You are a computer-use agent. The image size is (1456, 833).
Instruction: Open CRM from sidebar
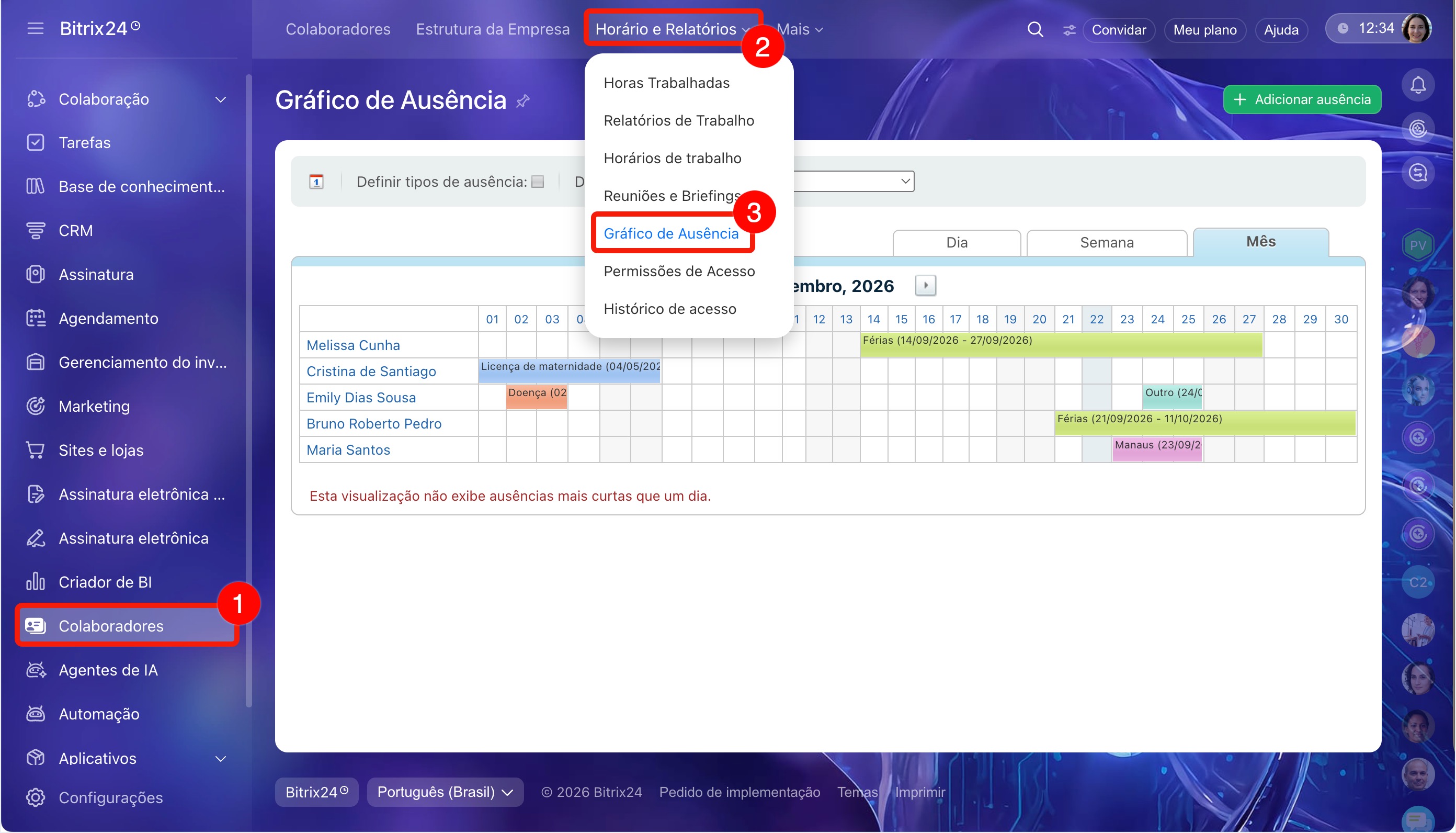(75, 231)
